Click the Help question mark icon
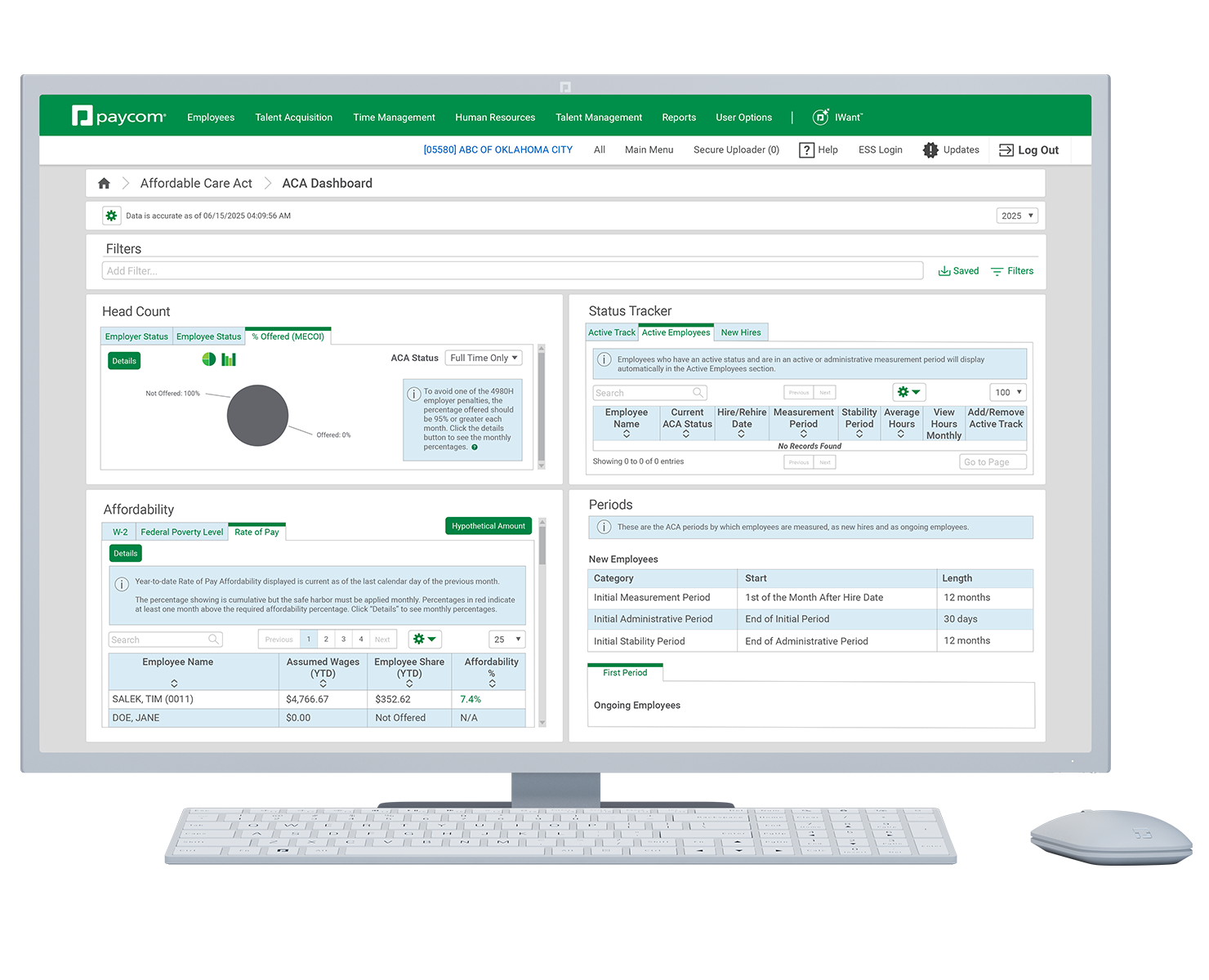This screenshot has width=1209, height=980. (x=806, y=150)
